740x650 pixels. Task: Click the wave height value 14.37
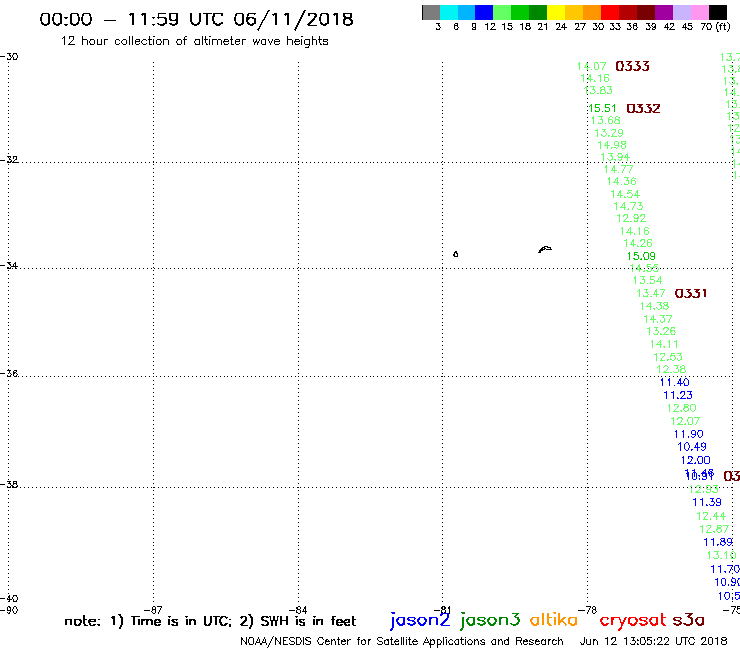point(658,320)
